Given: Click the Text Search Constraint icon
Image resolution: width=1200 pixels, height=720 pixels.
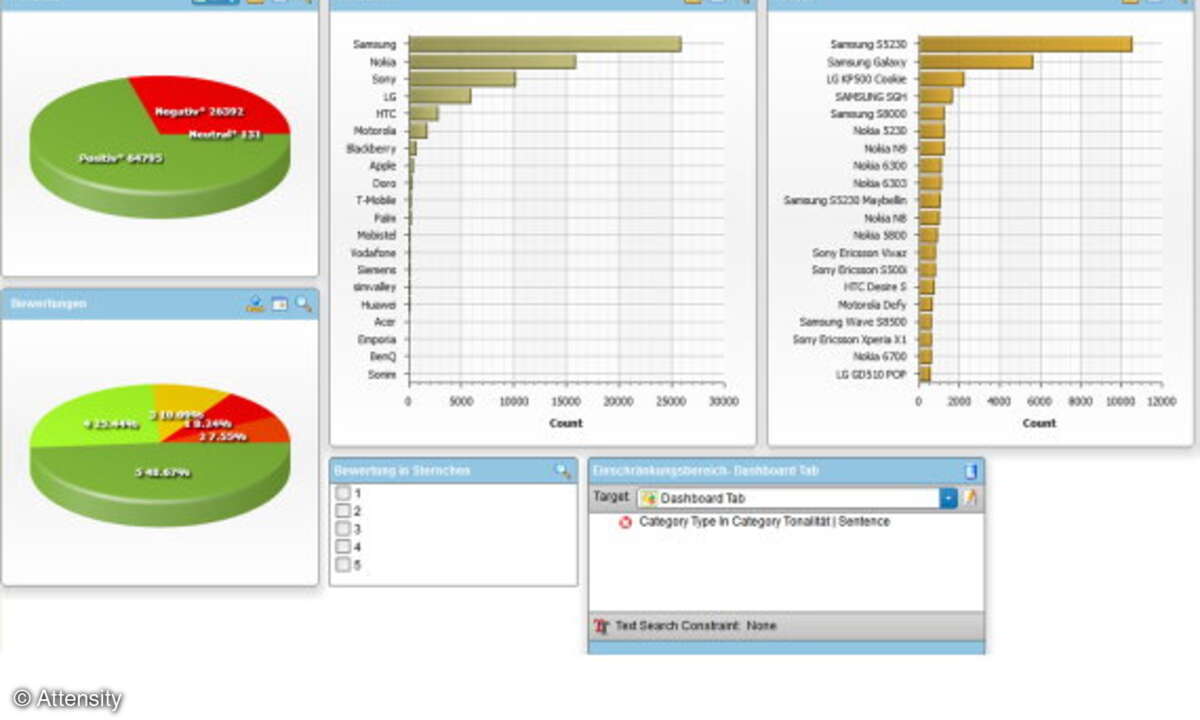Looking at the screenshot, I should pos(601,626).
